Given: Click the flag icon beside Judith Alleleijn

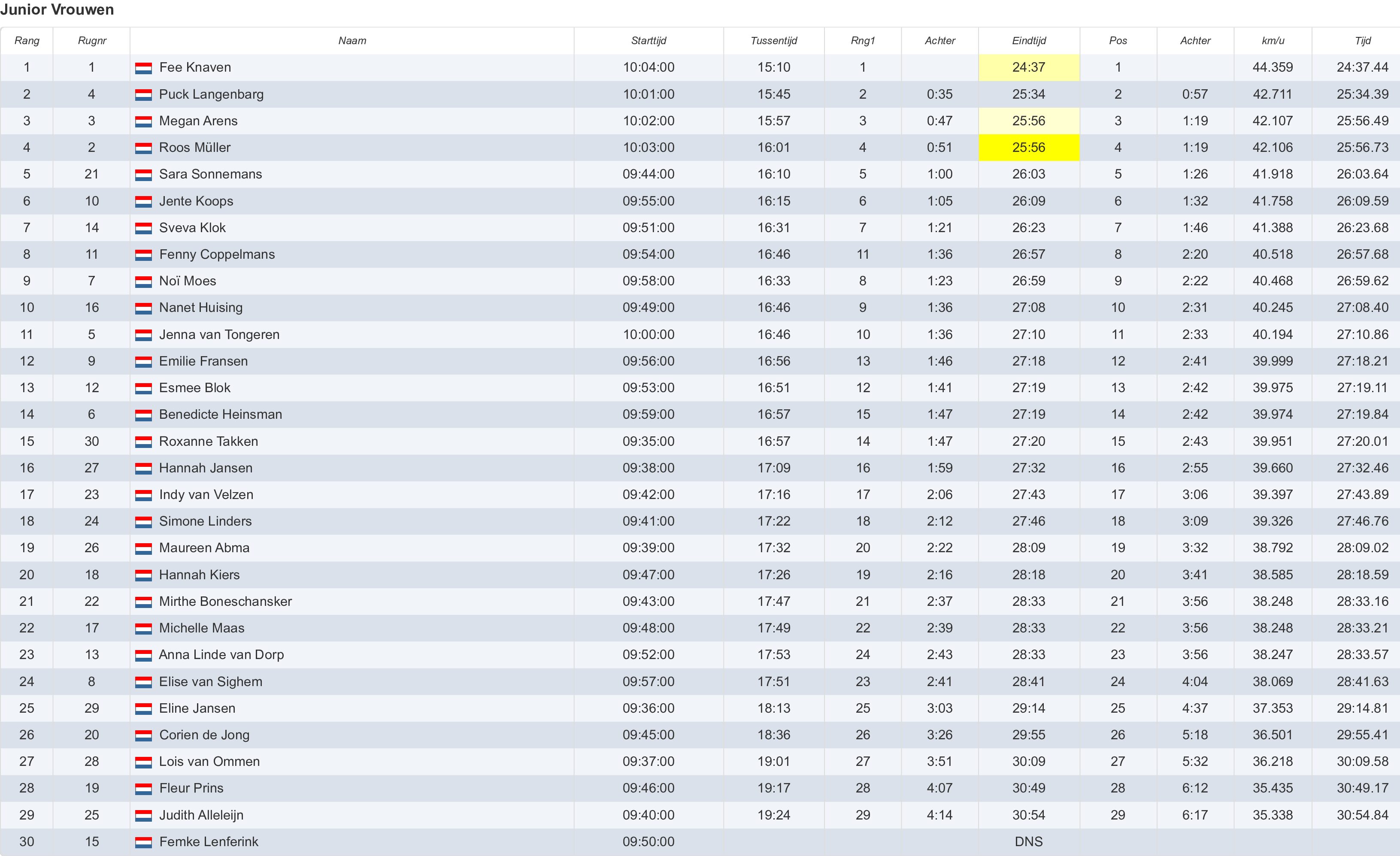Looking at the screenshot, I should (143, 816).
